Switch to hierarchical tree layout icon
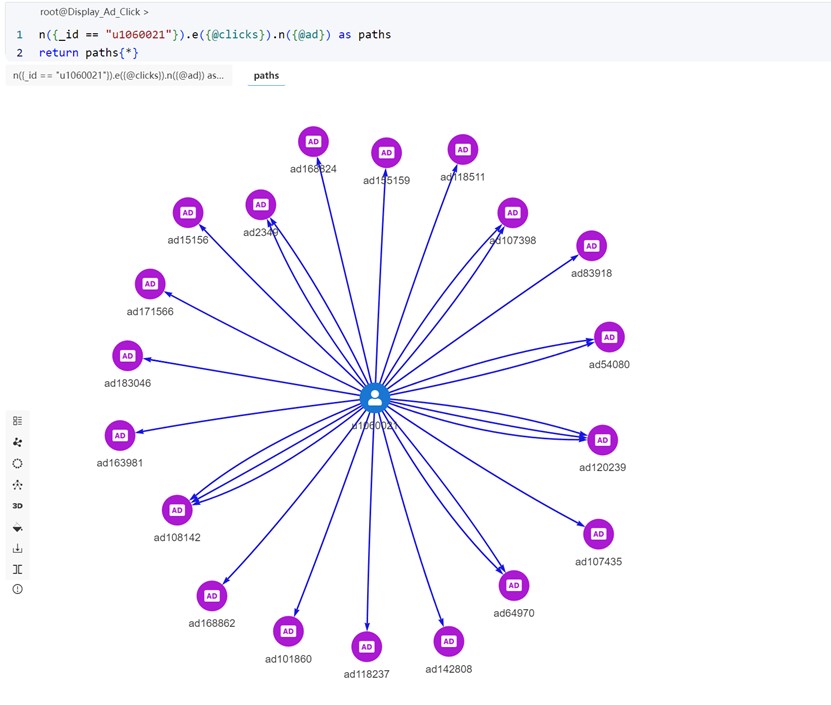 (x=17, y=485)
